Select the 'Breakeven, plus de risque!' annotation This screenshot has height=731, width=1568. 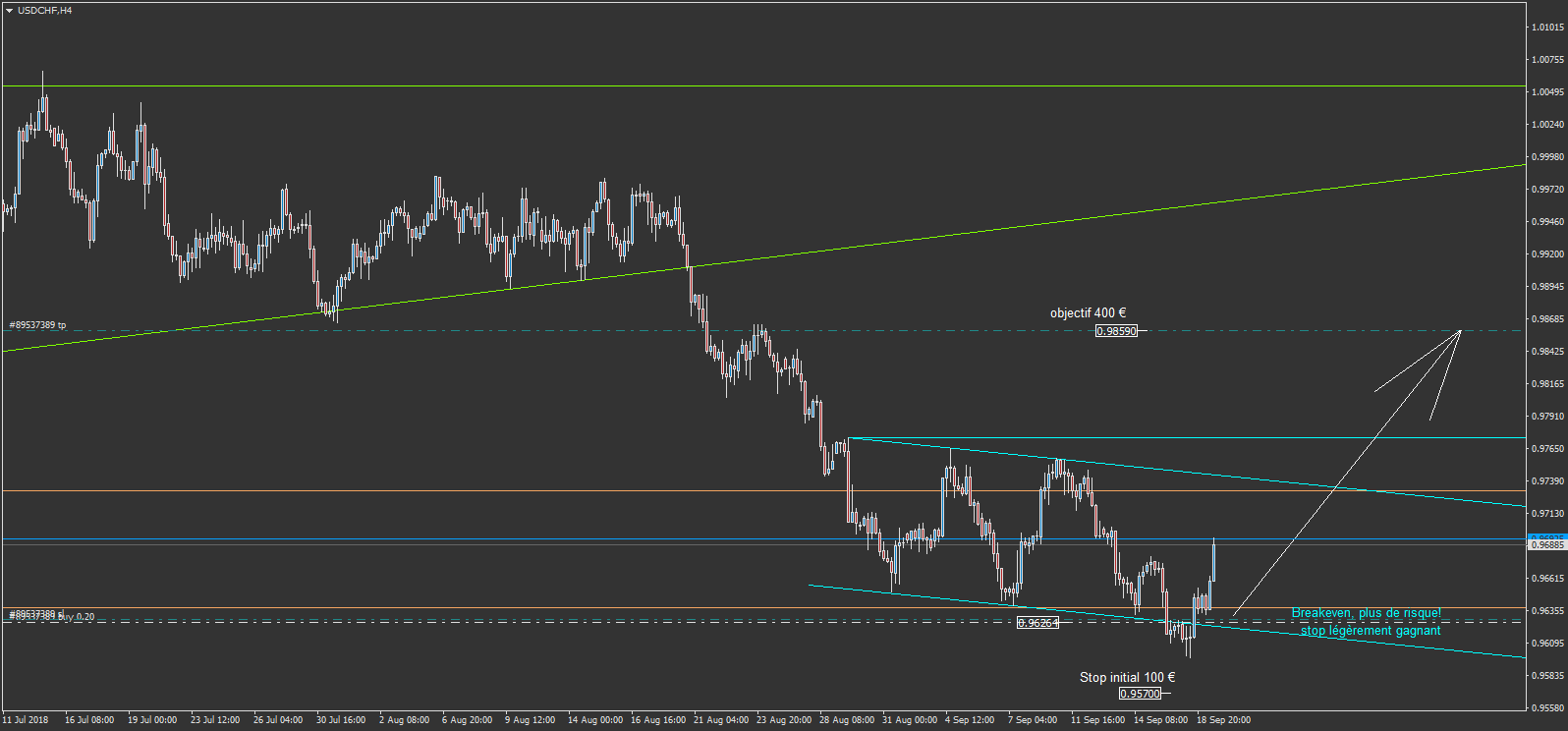[1366, 613]
